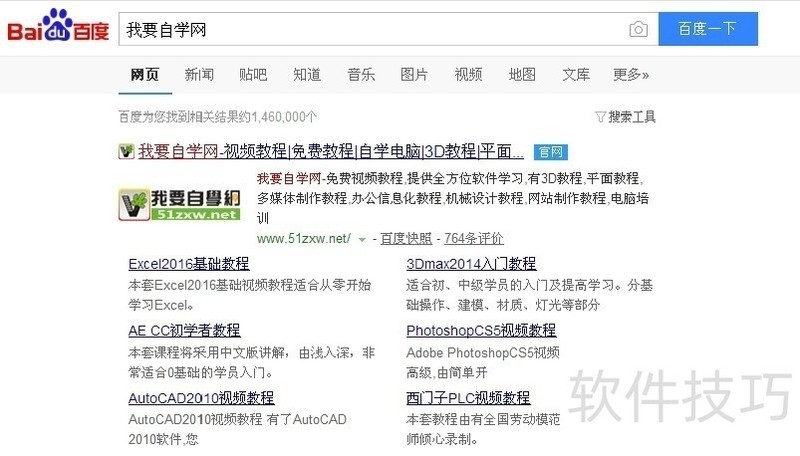Visit the www.51zxw.net/ URL
The height and width of the screenshot is (456, 800).
(304, 238)
